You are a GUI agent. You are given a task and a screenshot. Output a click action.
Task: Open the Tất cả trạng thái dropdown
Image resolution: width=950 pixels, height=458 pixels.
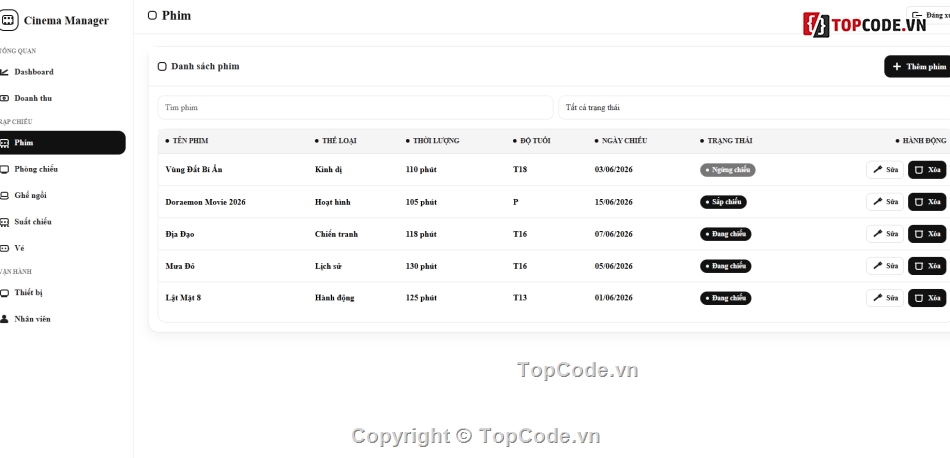(754, 108)
